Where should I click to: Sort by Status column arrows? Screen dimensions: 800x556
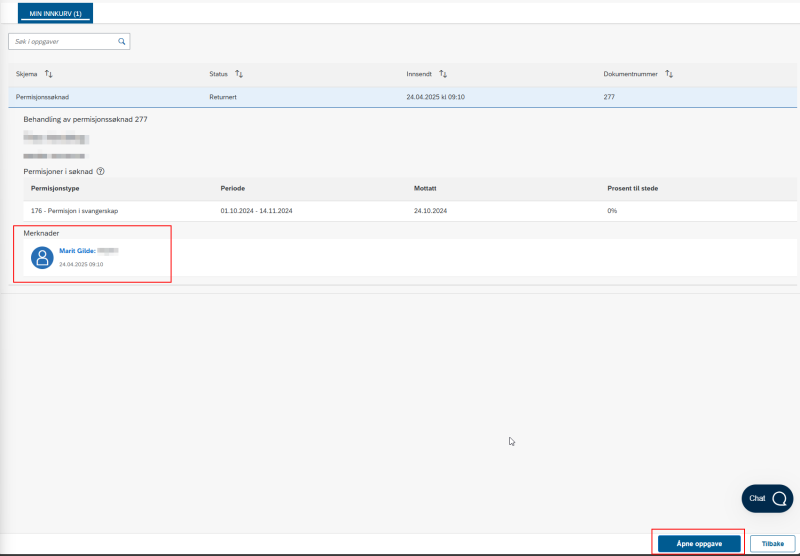pos(239,74)
